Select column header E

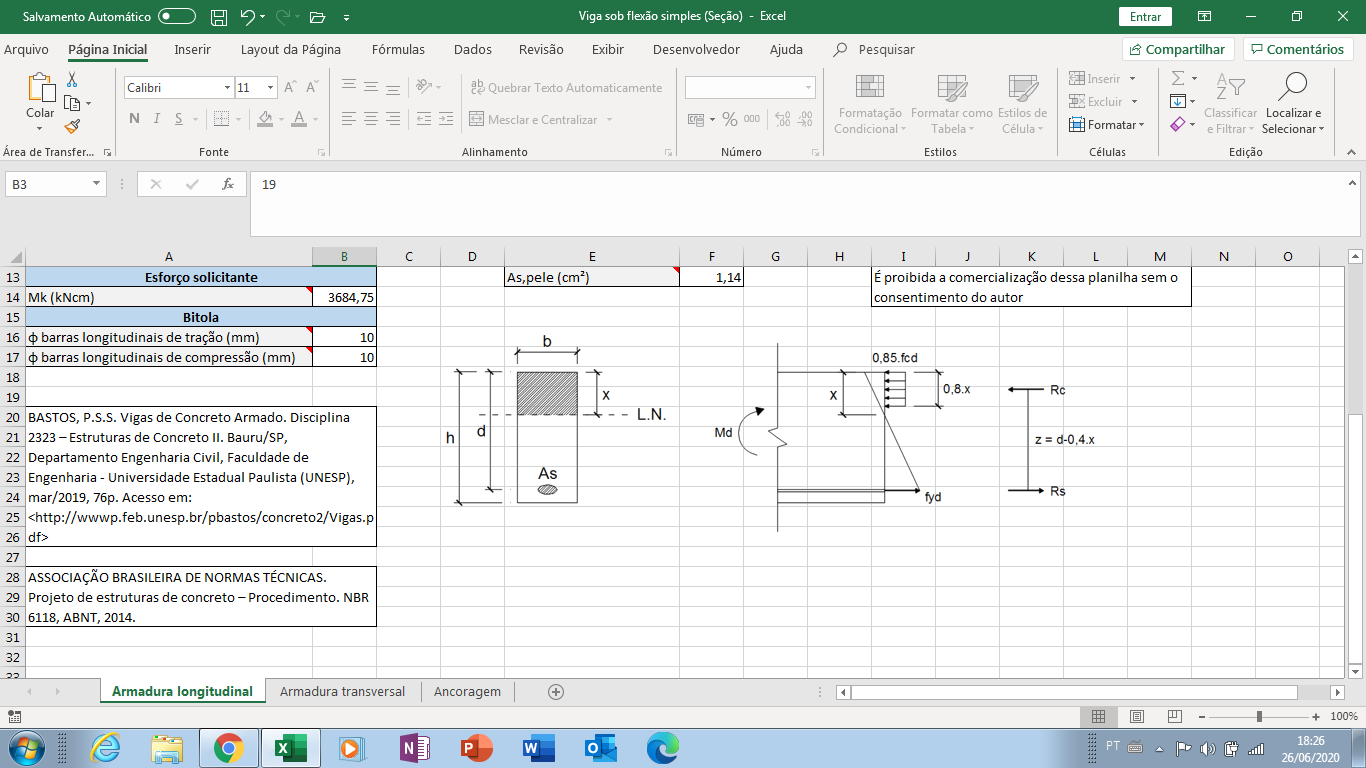point(592,257)
